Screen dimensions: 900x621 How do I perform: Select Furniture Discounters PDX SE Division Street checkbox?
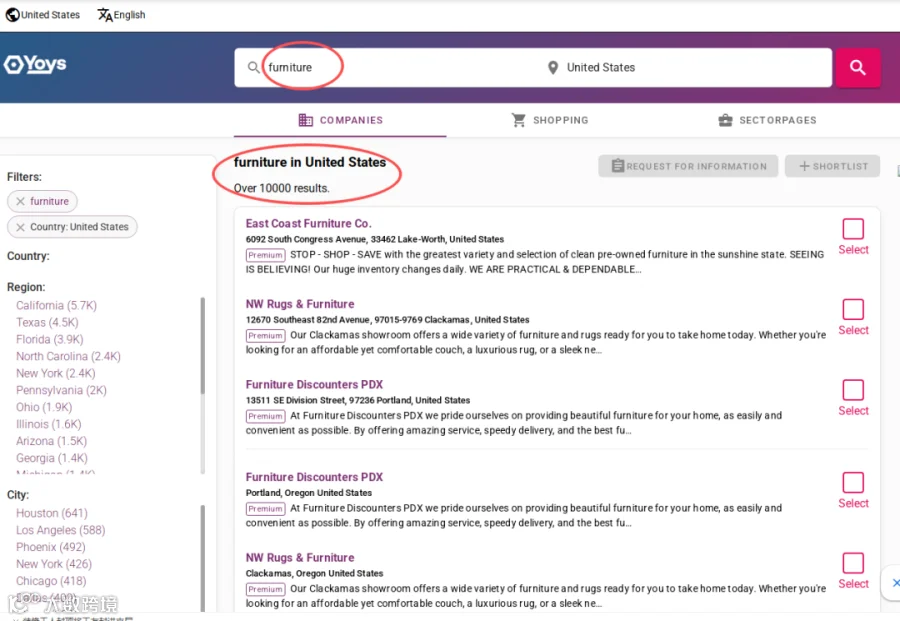tap(853, 390)
